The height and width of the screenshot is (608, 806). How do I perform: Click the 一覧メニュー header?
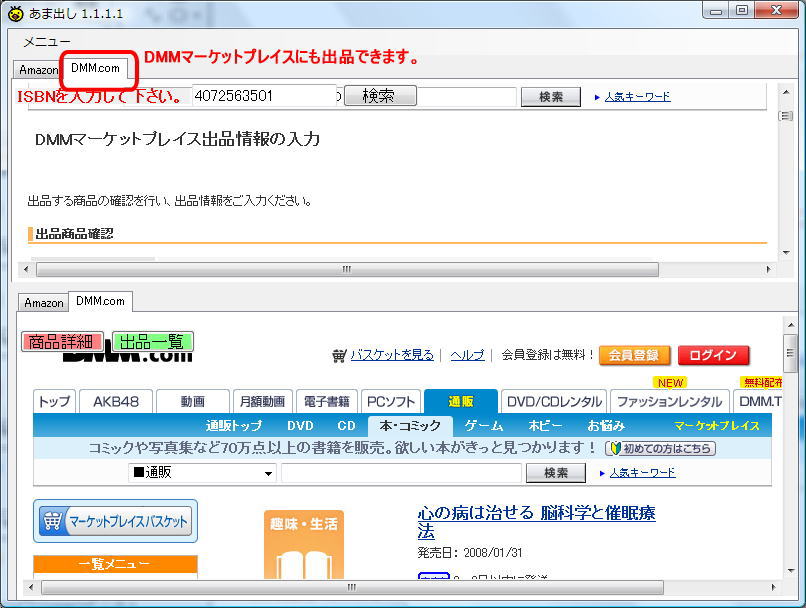coord(115,564)
